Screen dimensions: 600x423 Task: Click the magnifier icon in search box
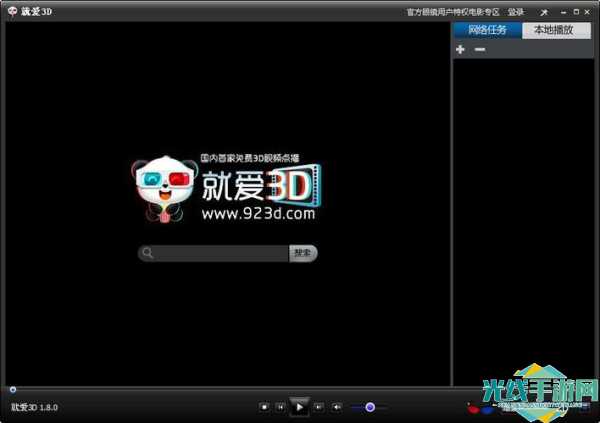click(x=147, y=253)
